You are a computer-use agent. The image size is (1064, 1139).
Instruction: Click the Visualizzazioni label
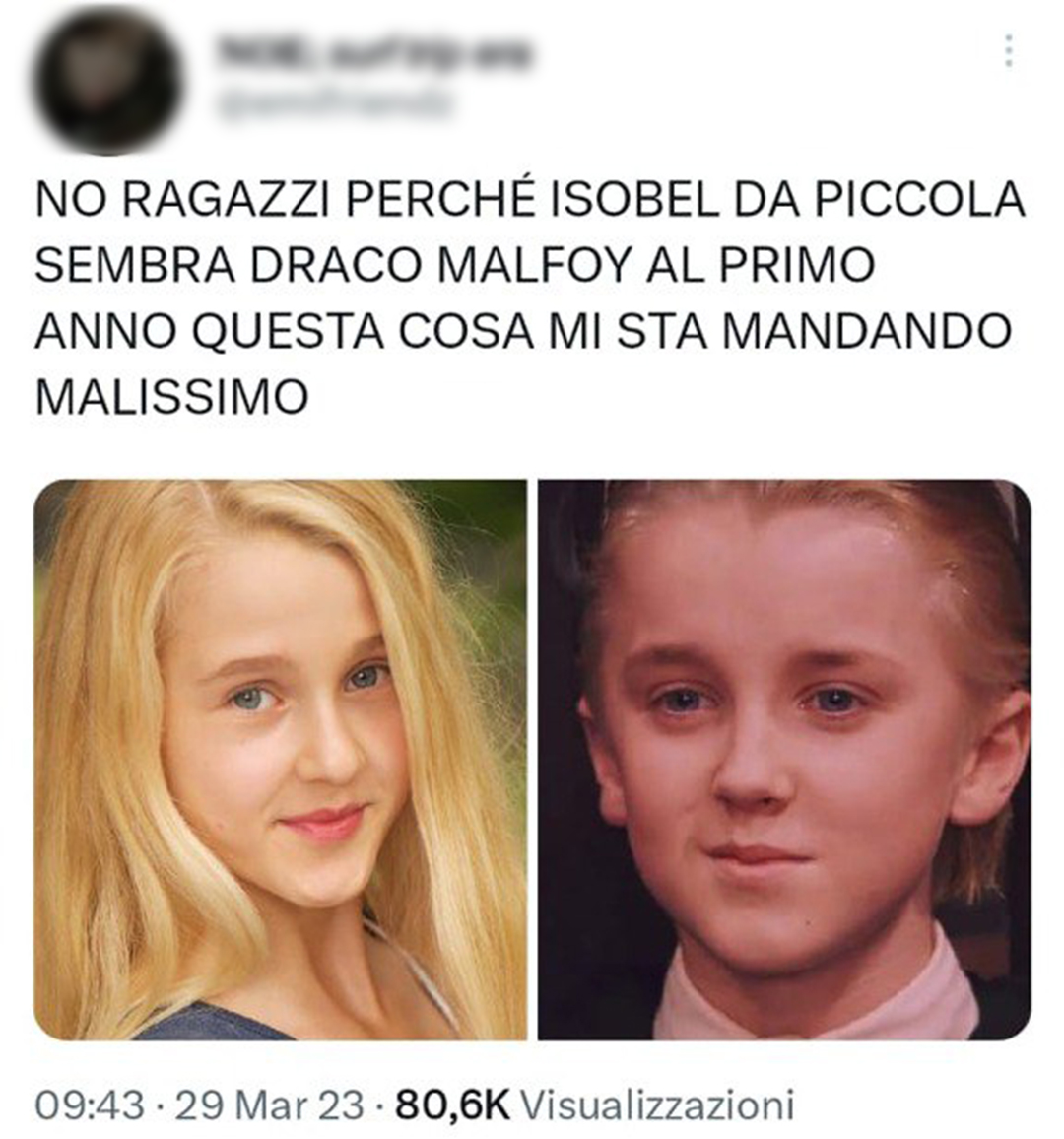pos(657,1105)
